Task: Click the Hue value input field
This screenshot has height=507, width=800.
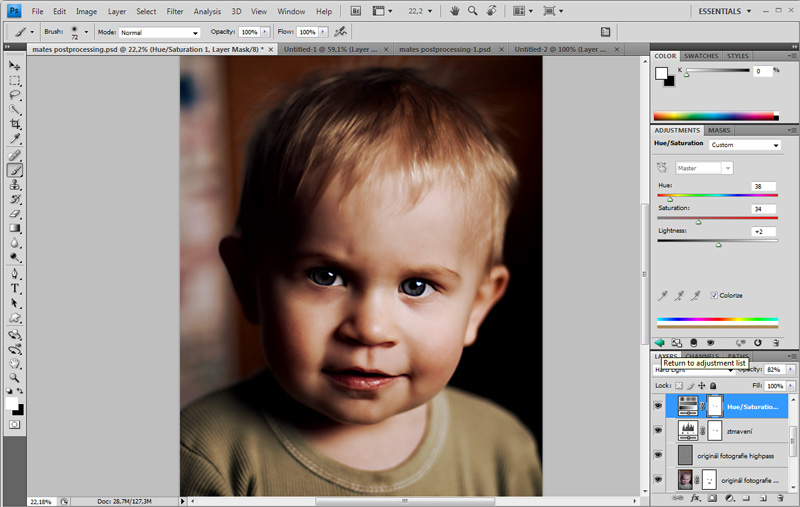Action: coord(764,186)
